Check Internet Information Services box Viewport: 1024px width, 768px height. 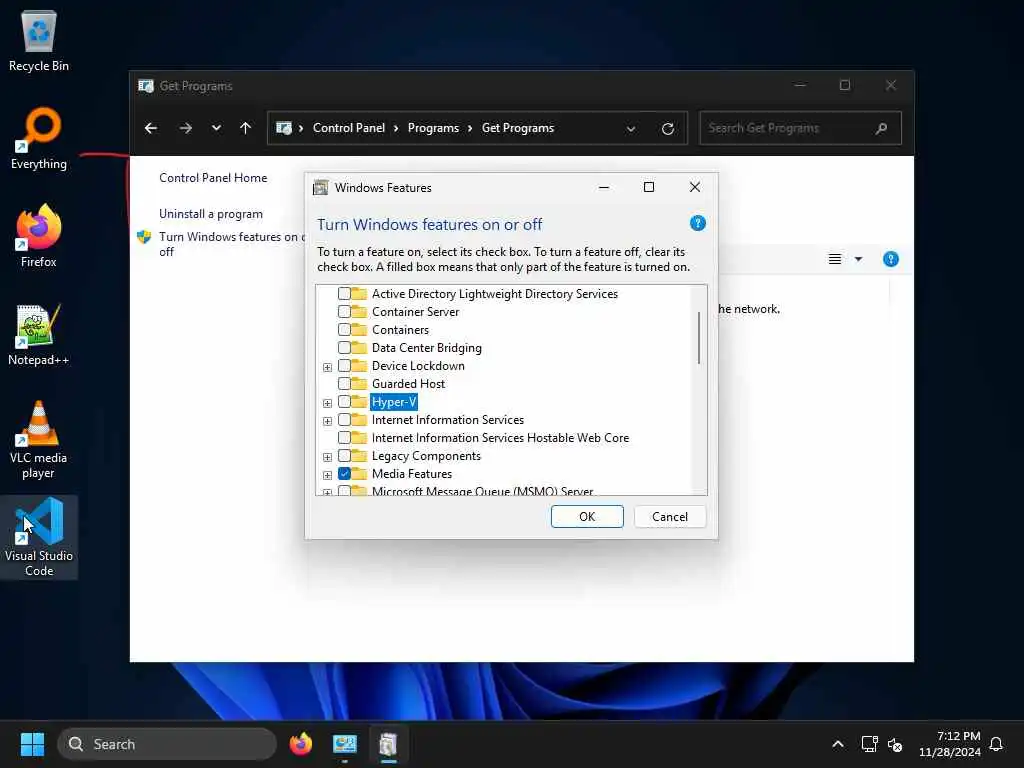click(344, 420)
